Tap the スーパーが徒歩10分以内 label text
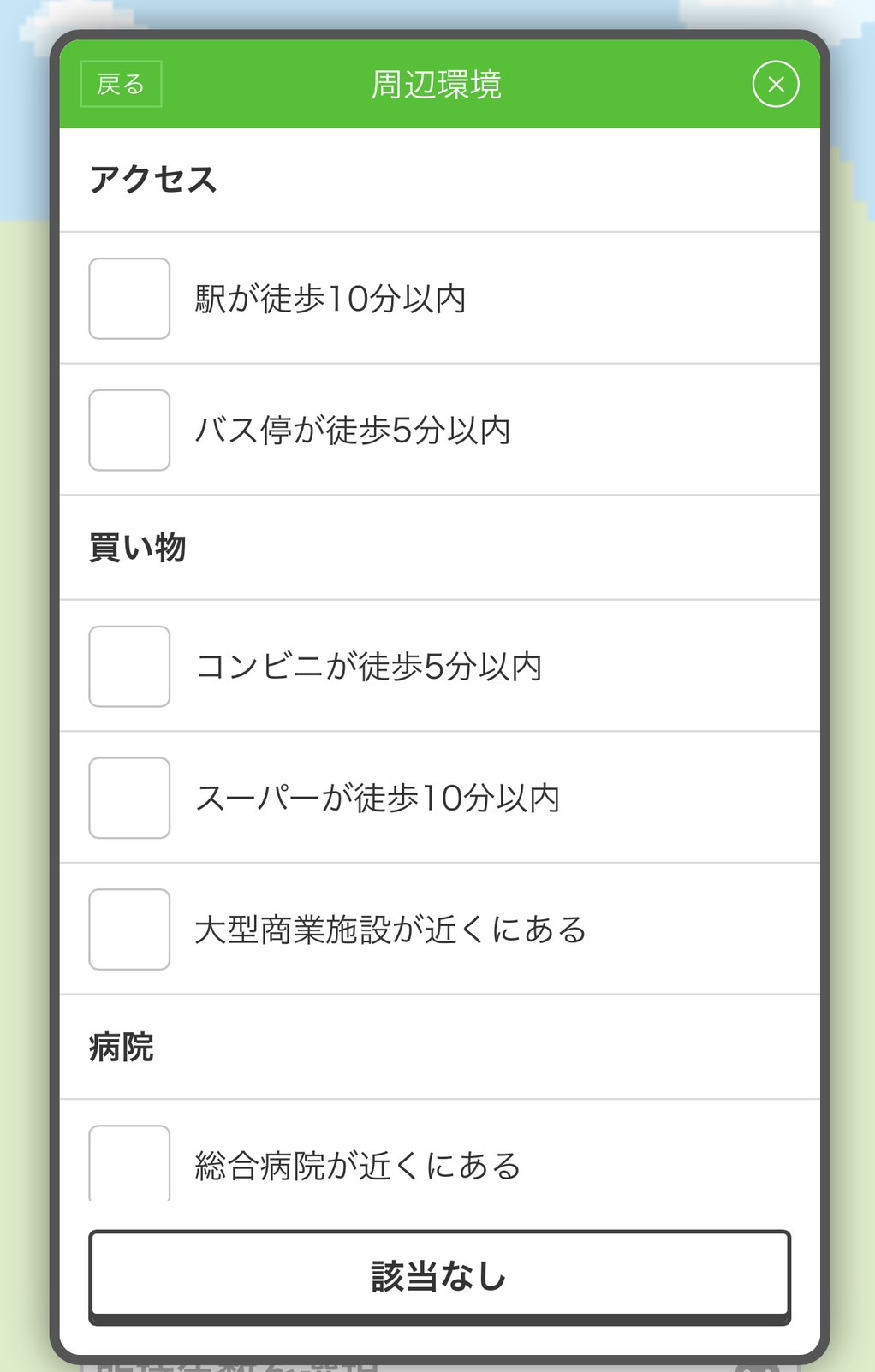The width and height of the screenshot is (875, 1372). click(378, 798)
